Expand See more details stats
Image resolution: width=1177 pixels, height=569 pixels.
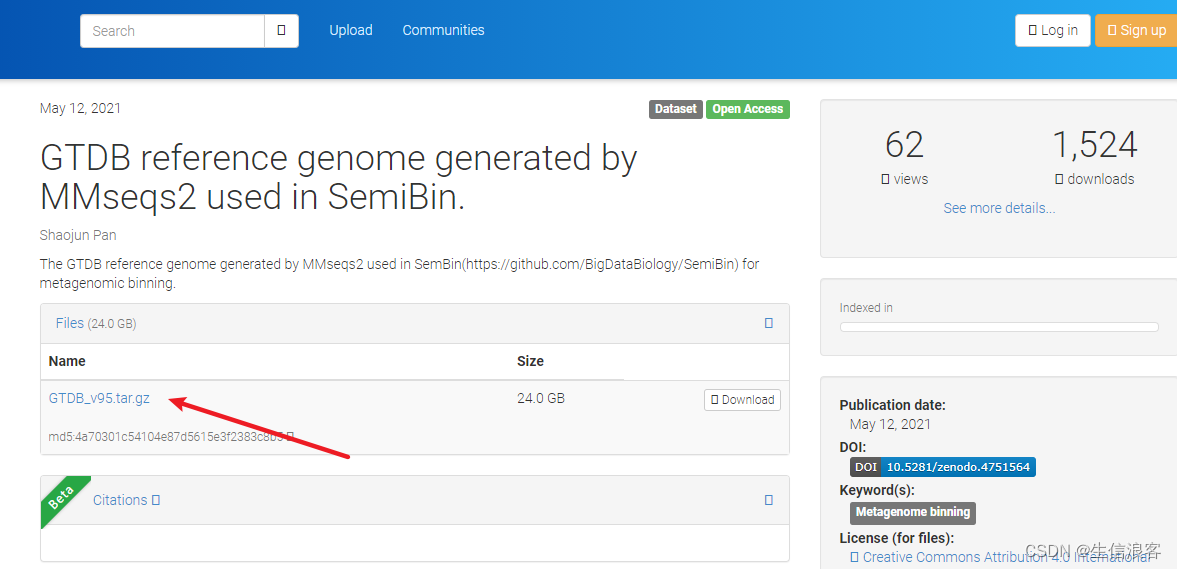(x=999, y=208)
